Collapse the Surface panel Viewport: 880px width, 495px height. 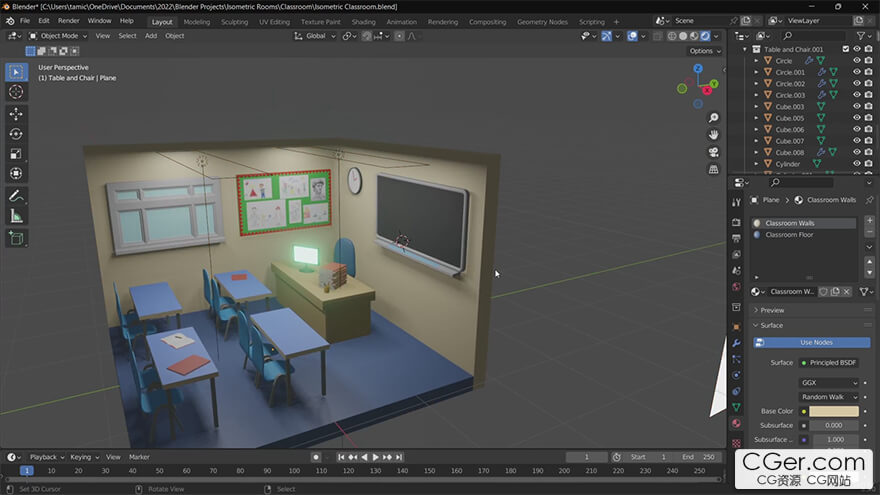tap(771, 326)
